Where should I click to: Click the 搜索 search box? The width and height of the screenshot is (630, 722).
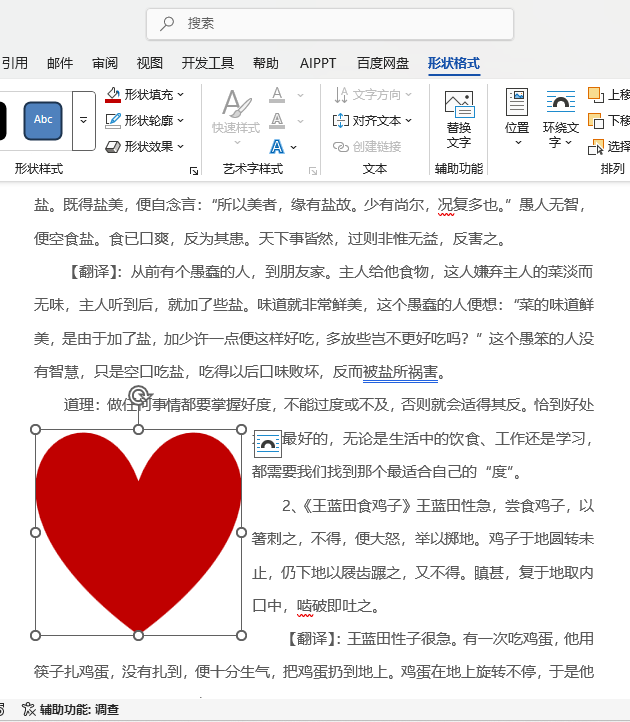(x=330, y=24)
